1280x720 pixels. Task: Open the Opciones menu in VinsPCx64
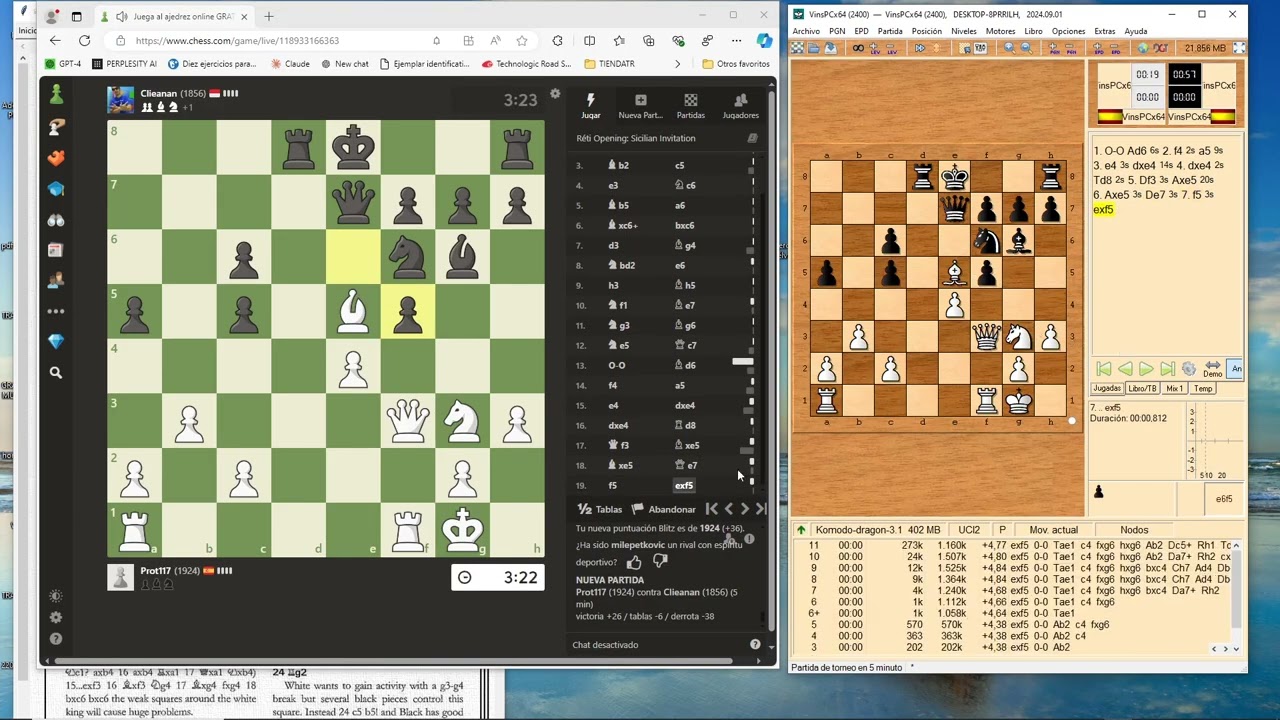pos(1068,31)
